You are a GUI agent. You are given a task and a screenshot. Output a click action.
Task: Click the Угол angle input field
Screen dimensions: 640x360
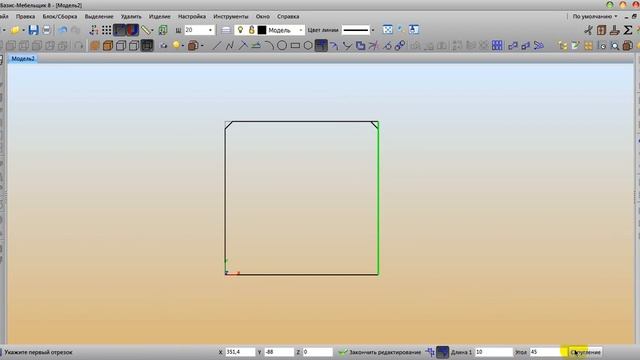coord(548,352)
